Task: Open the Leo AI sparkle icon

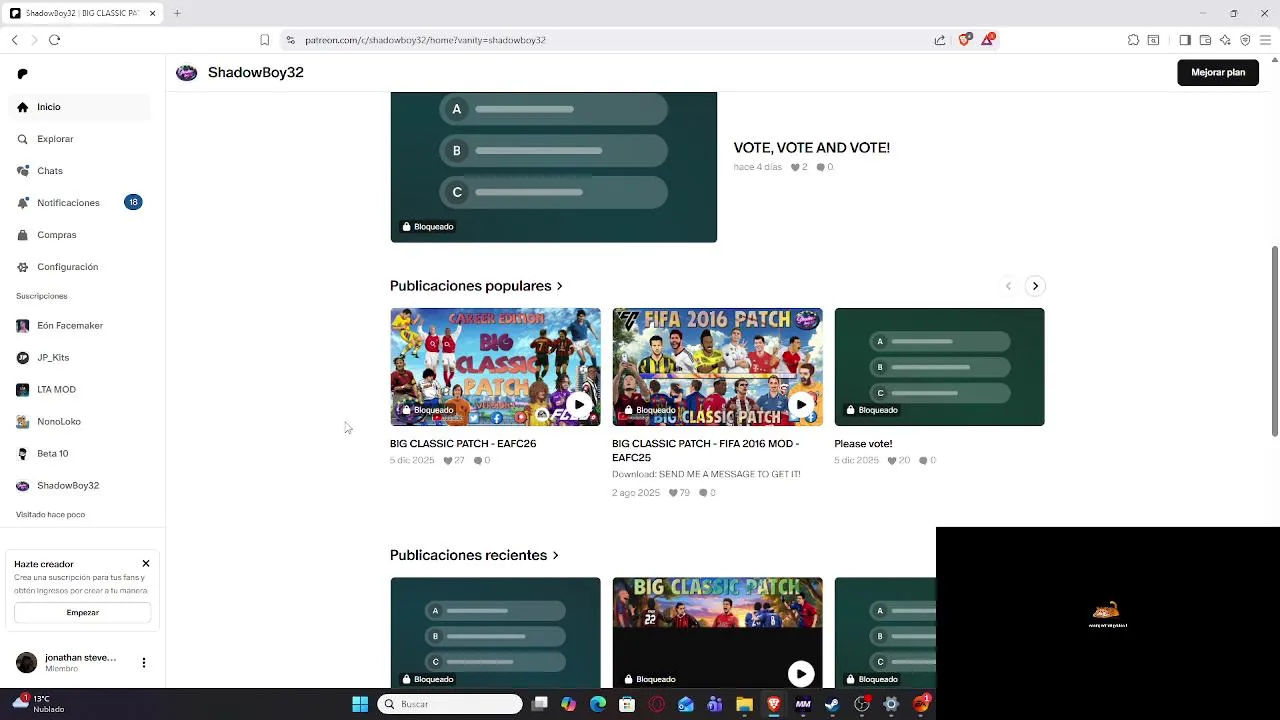Action: coord(1225,40)
